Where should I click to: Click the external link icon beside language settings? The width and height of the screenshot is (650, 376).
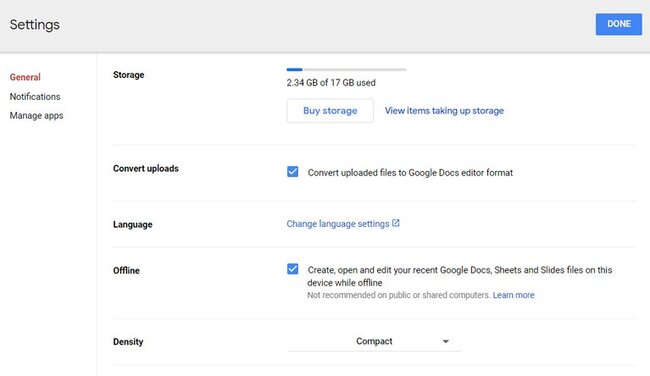(396, 223)
